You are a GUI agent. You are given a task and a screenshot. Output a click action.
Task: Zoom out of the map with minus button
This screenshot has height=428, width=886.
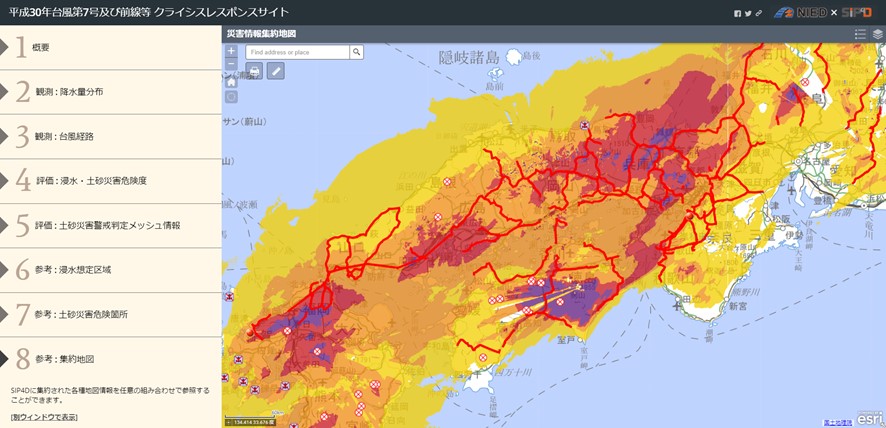pos(231,65)
